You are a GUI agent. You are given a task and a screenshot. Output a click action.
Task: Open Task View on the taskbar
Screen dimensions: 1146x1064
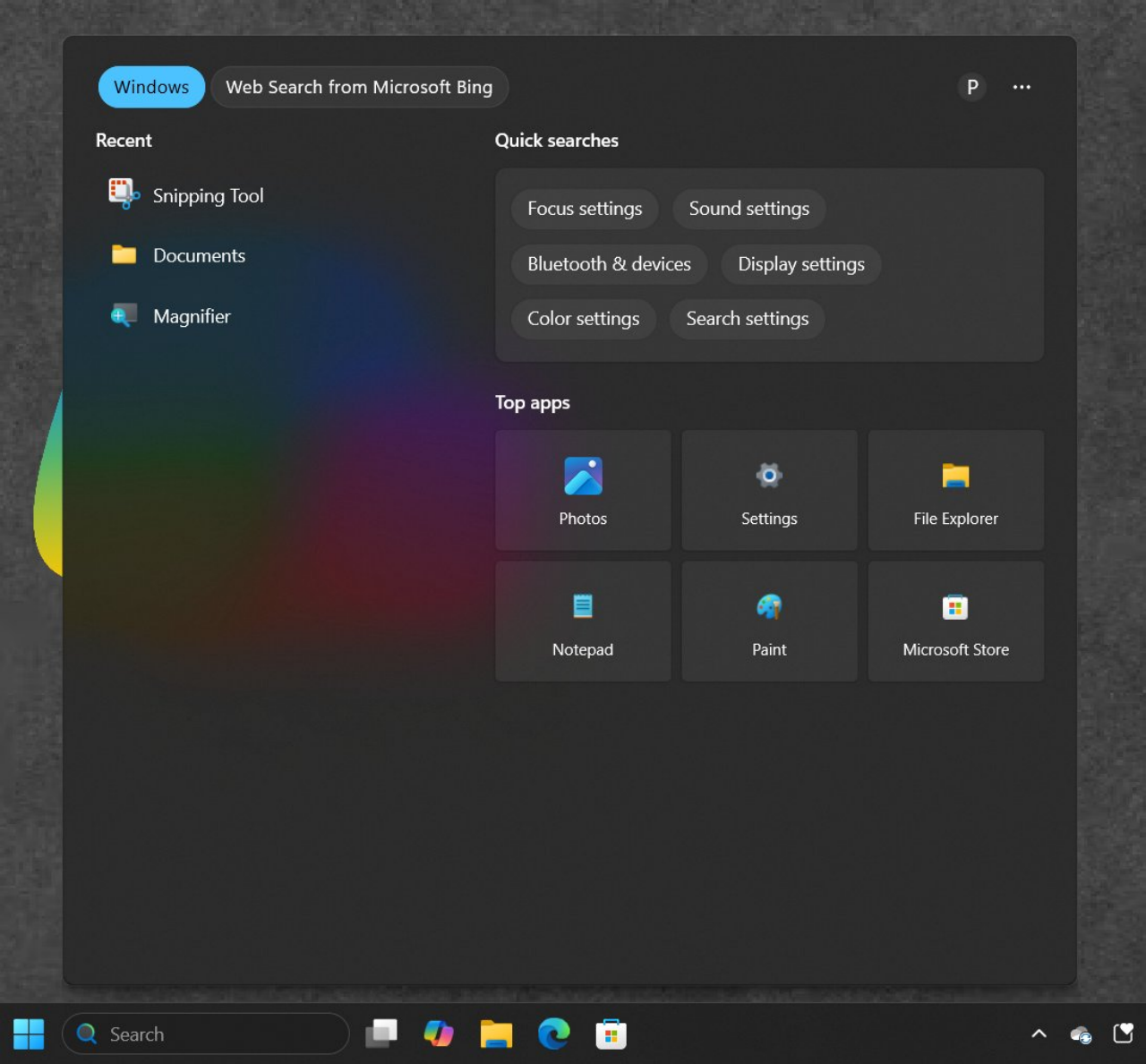pos(381,1034)
